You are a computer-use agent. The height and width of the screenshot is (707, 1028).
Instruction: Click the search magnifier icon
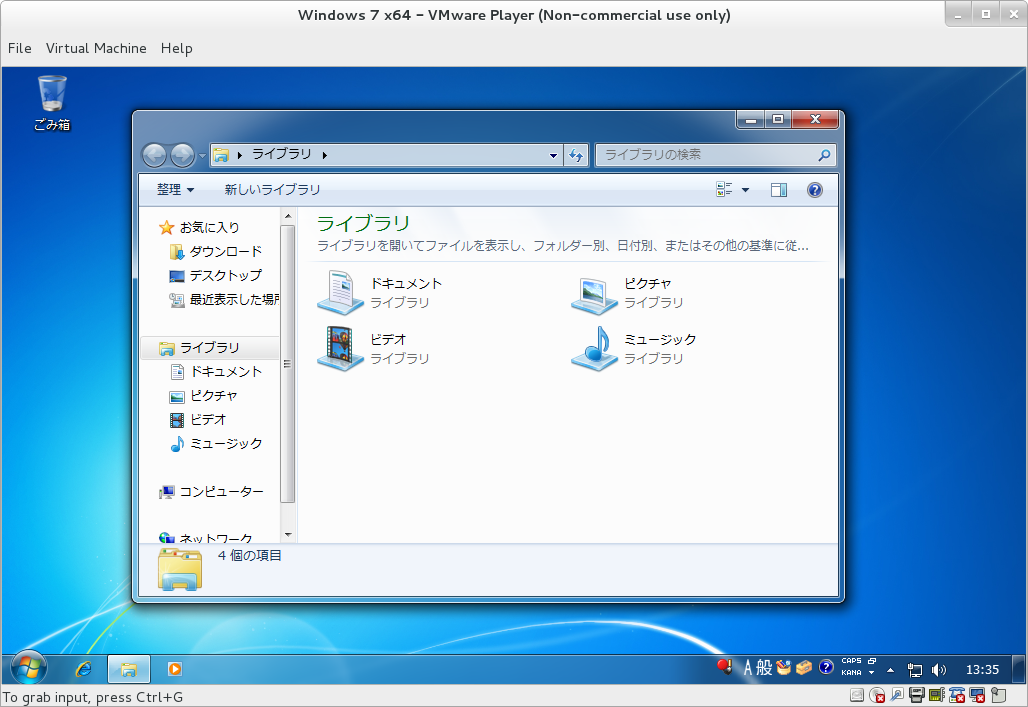click(x=824, y=155)
